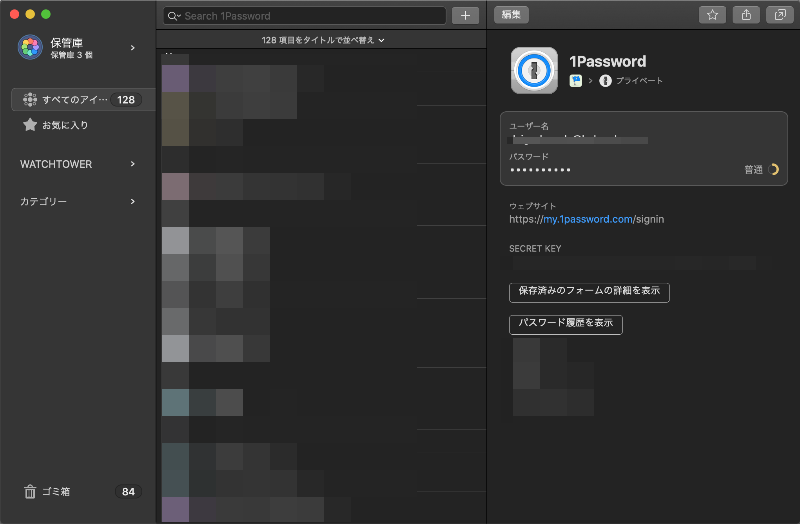Image resolution: width=800 pixels, height=524 pixels.
Task: Expand the 保管庫 vault chevron
Action: click(133, 47)
